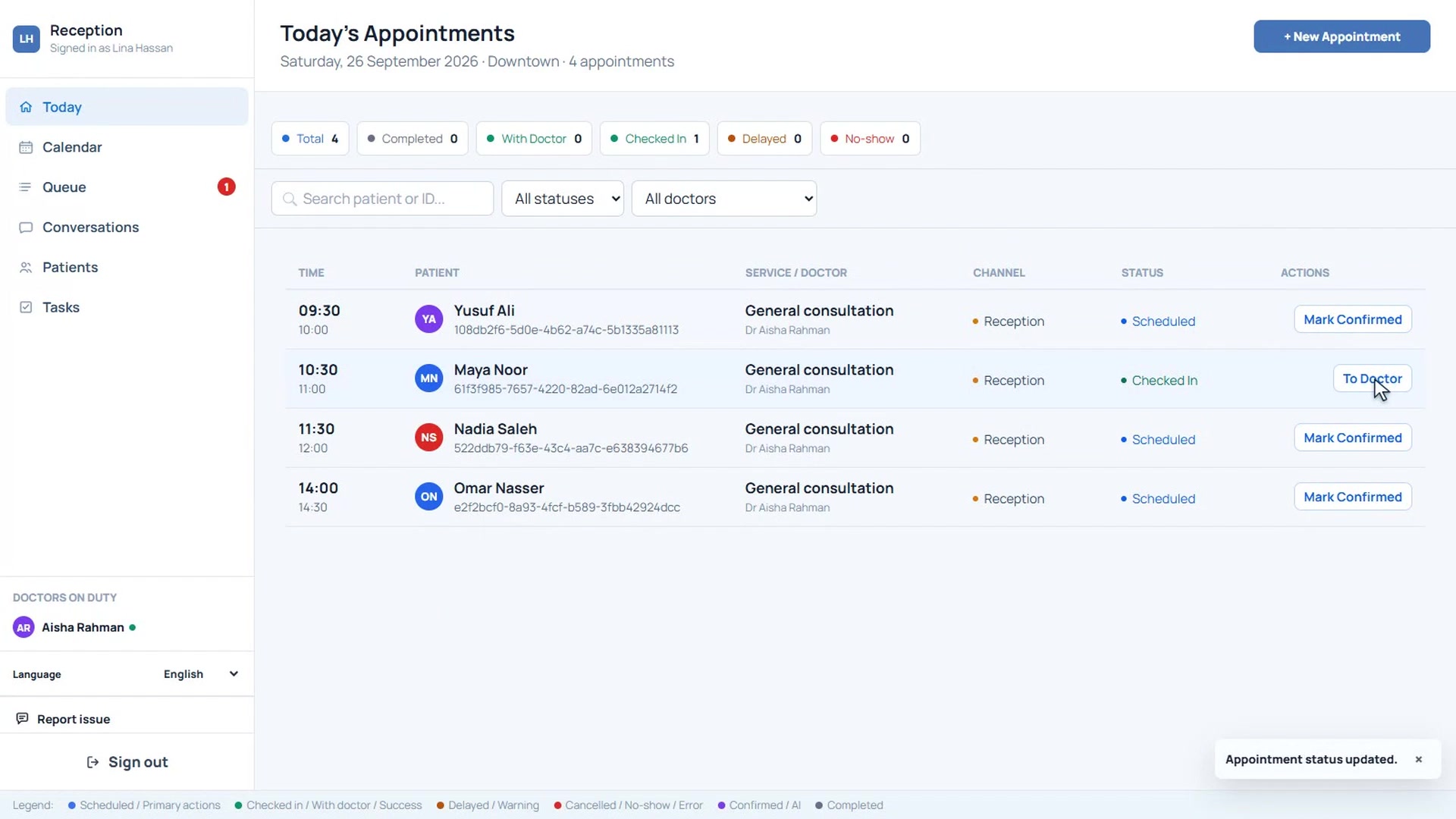Click the YA avatar for Yusuf Ali
The height and width of the screenshot is (819, 1456).
point(429,319)
